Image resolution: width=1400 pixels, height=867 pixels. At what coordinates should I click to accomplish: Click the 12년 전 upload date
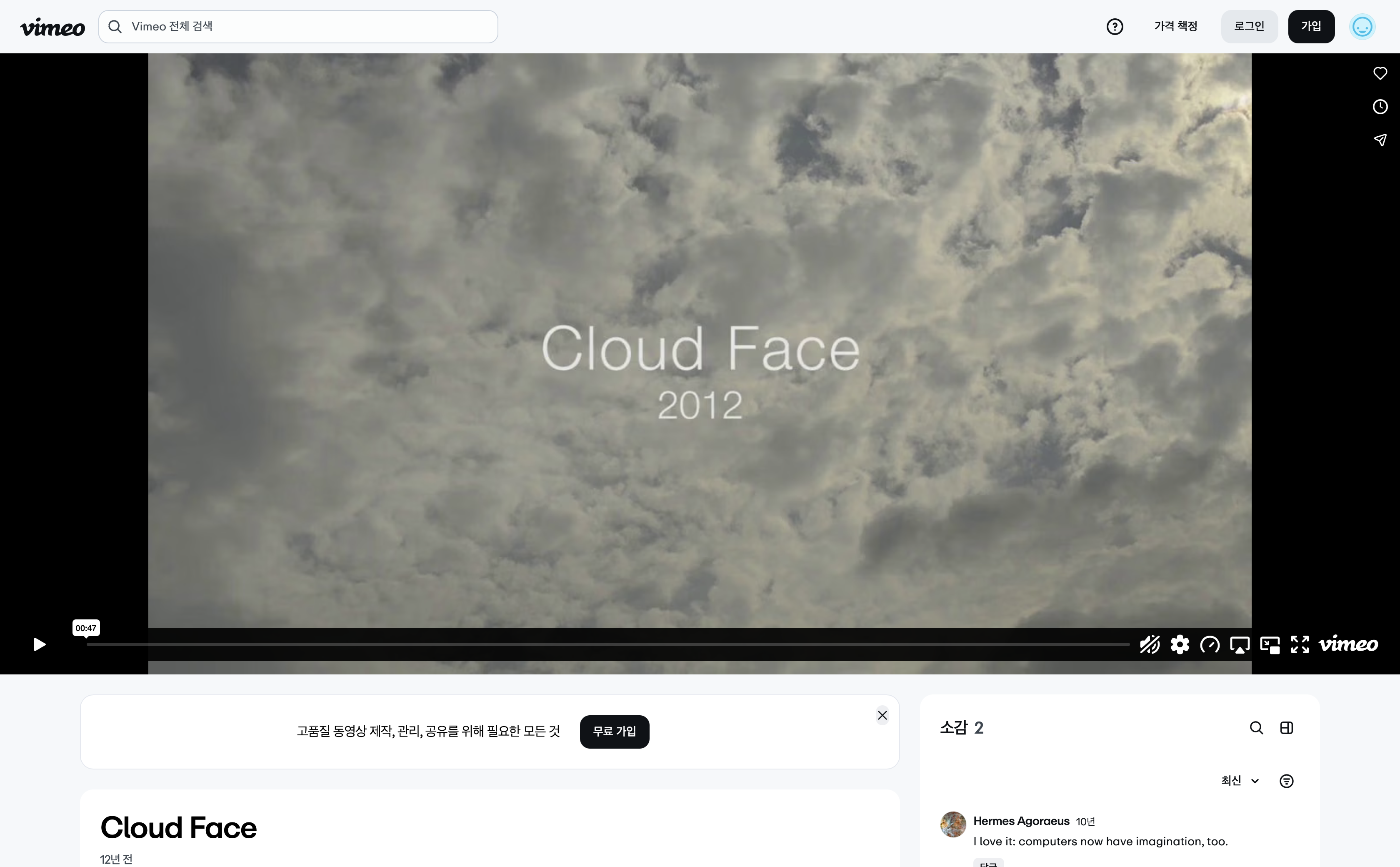click(x=116, y=859)
